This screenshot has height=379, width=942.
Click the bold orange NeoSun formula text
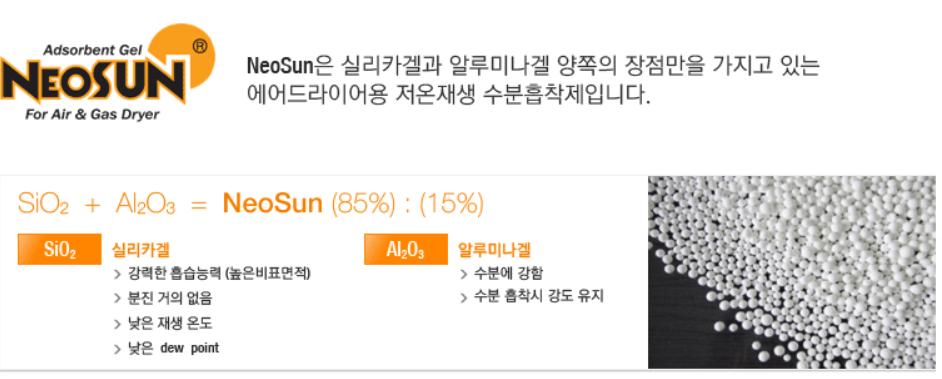pos(273,204)
